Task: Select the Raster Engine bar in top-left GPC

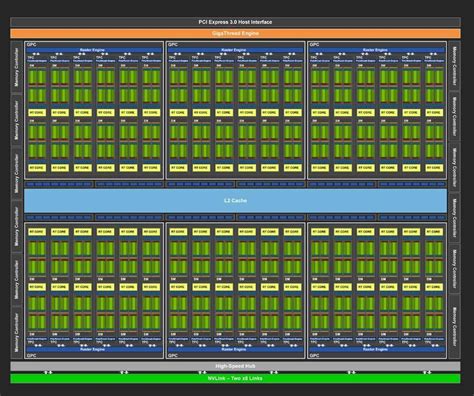Action: (x=94, y=50)
